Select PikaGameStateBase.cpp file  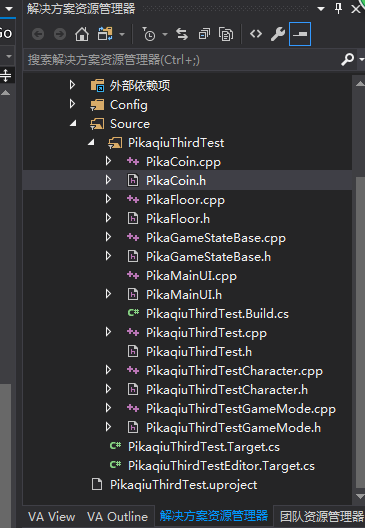click(x=216, y=238)
